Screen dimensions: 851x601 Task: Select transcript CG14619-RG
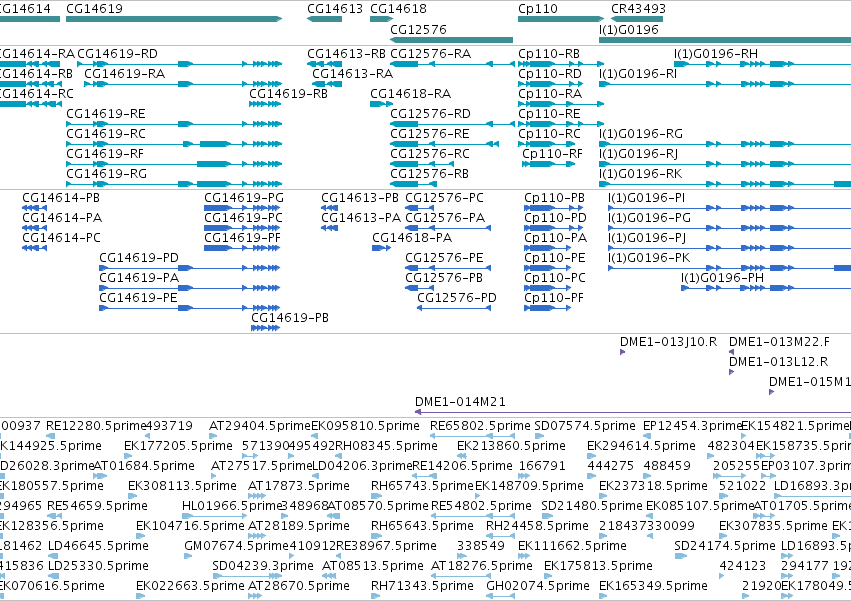(106, 174)
